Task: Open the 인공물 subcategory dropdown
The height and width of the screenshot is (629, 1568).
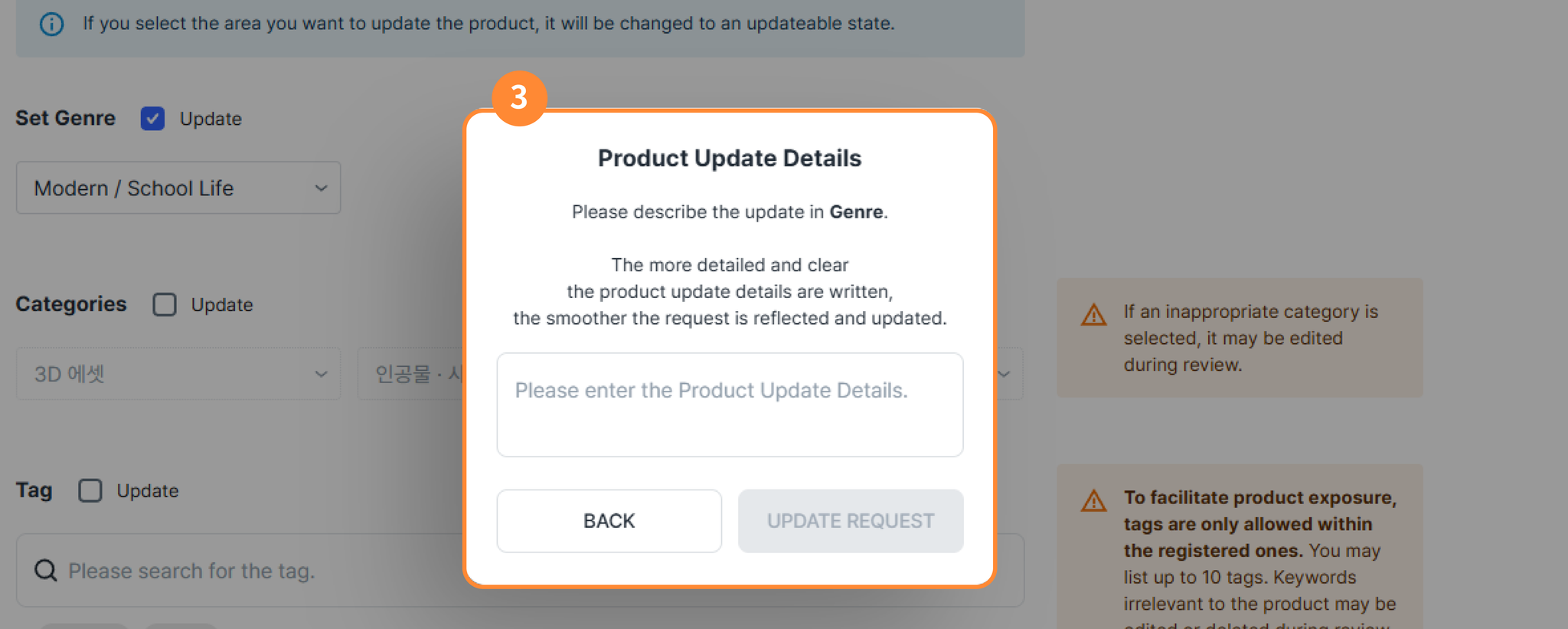Action: [411, 374]
